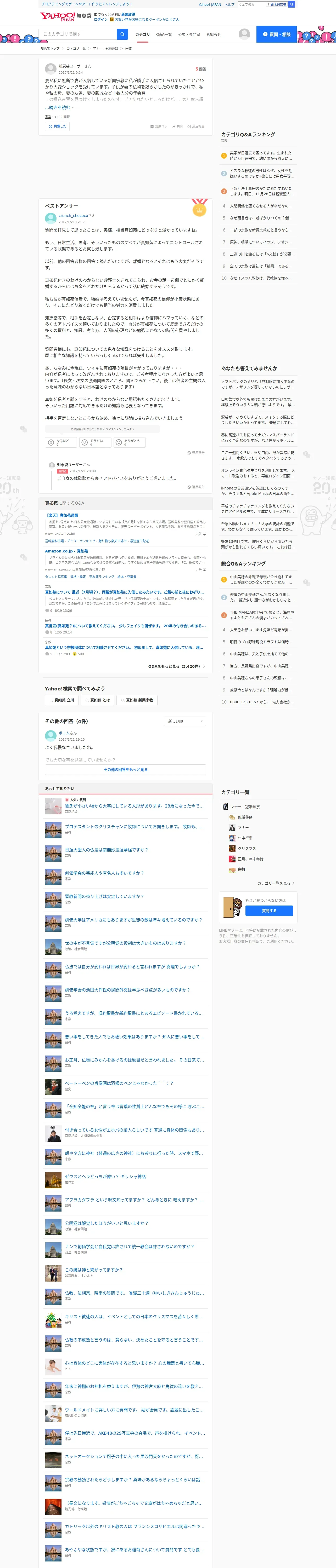
Task: Open the お知らせ tab
Action: coord(214,35)
